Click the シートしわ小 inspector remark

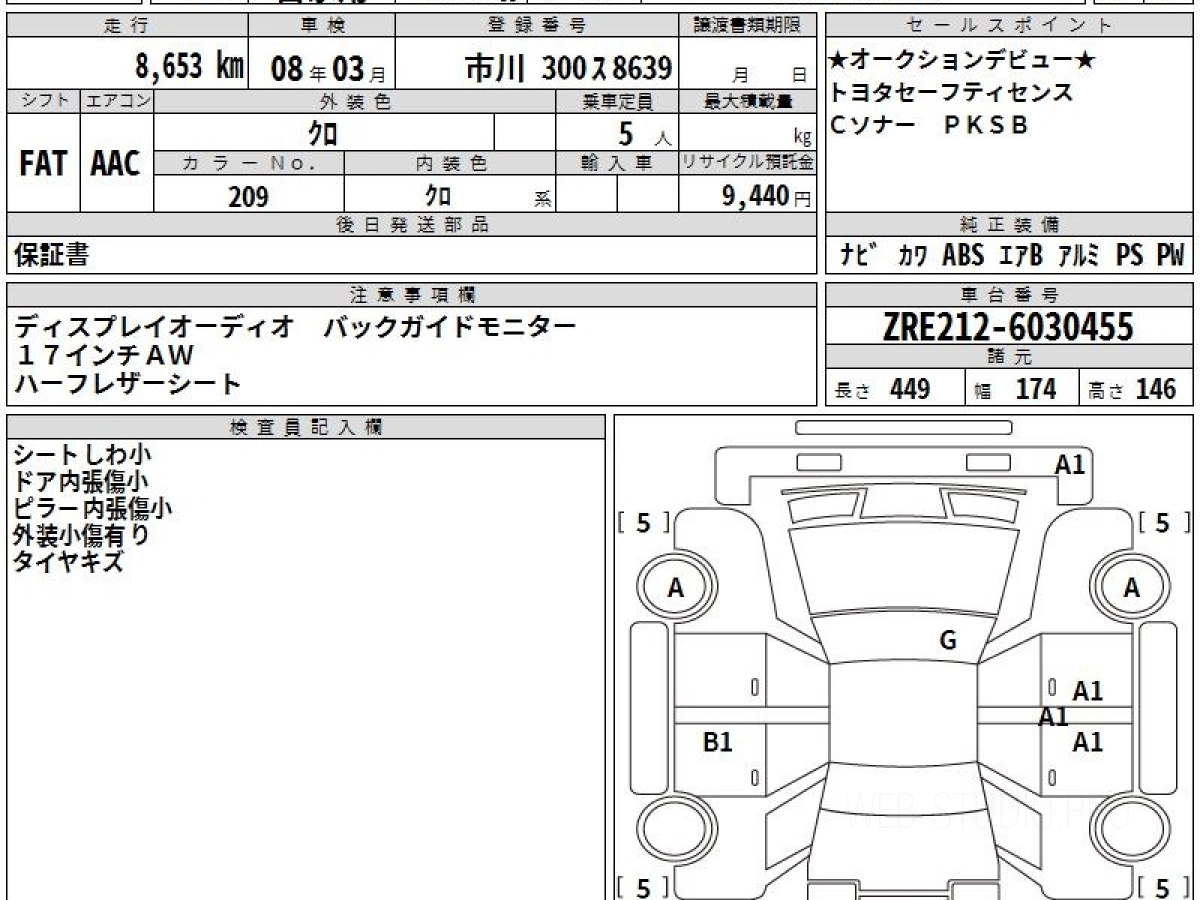click(x=82, y=455)
